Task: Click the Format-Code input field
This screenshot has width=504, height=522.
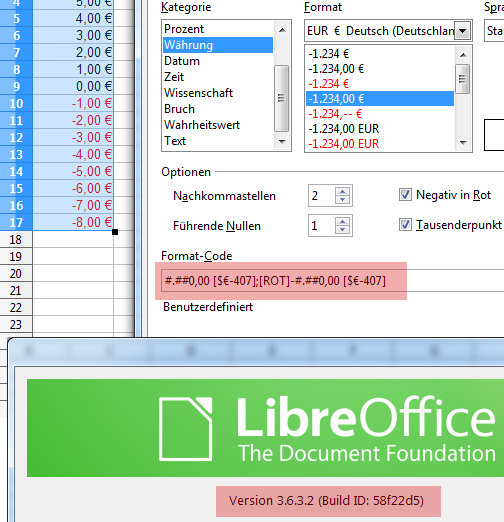Action: (x=333, y=280)
